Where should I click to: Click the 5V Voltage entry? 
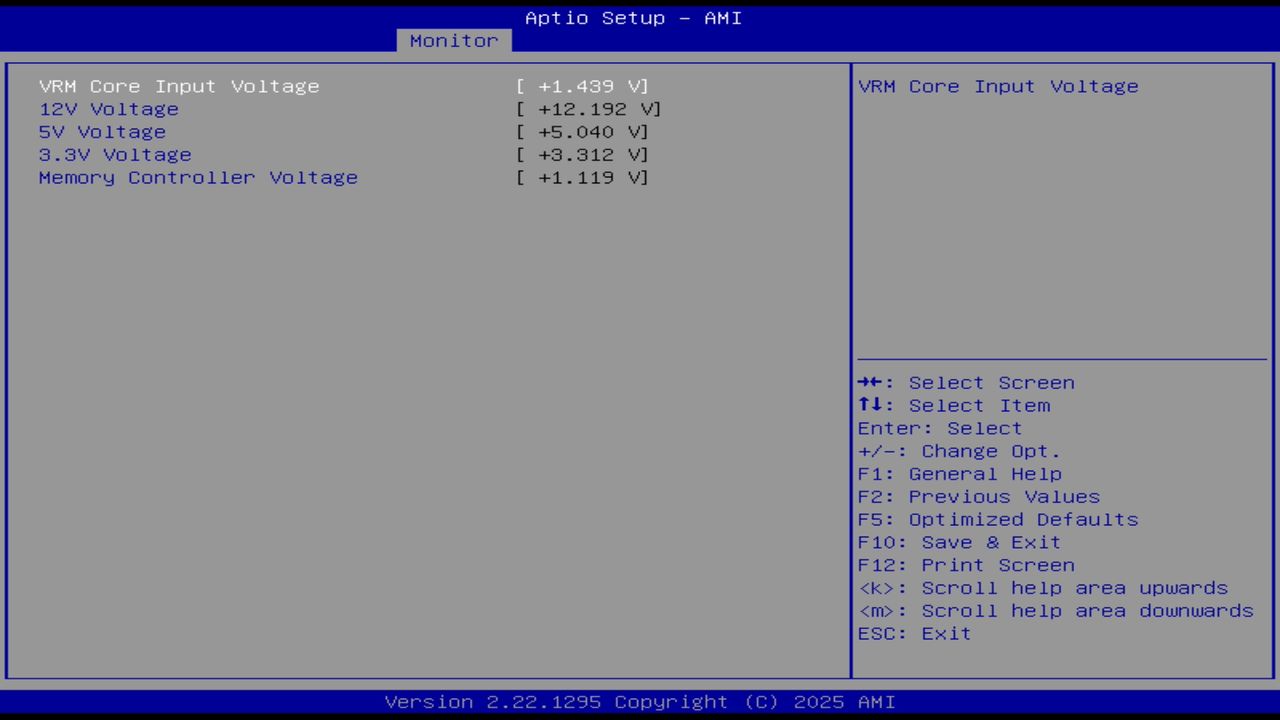coord(102,132)
